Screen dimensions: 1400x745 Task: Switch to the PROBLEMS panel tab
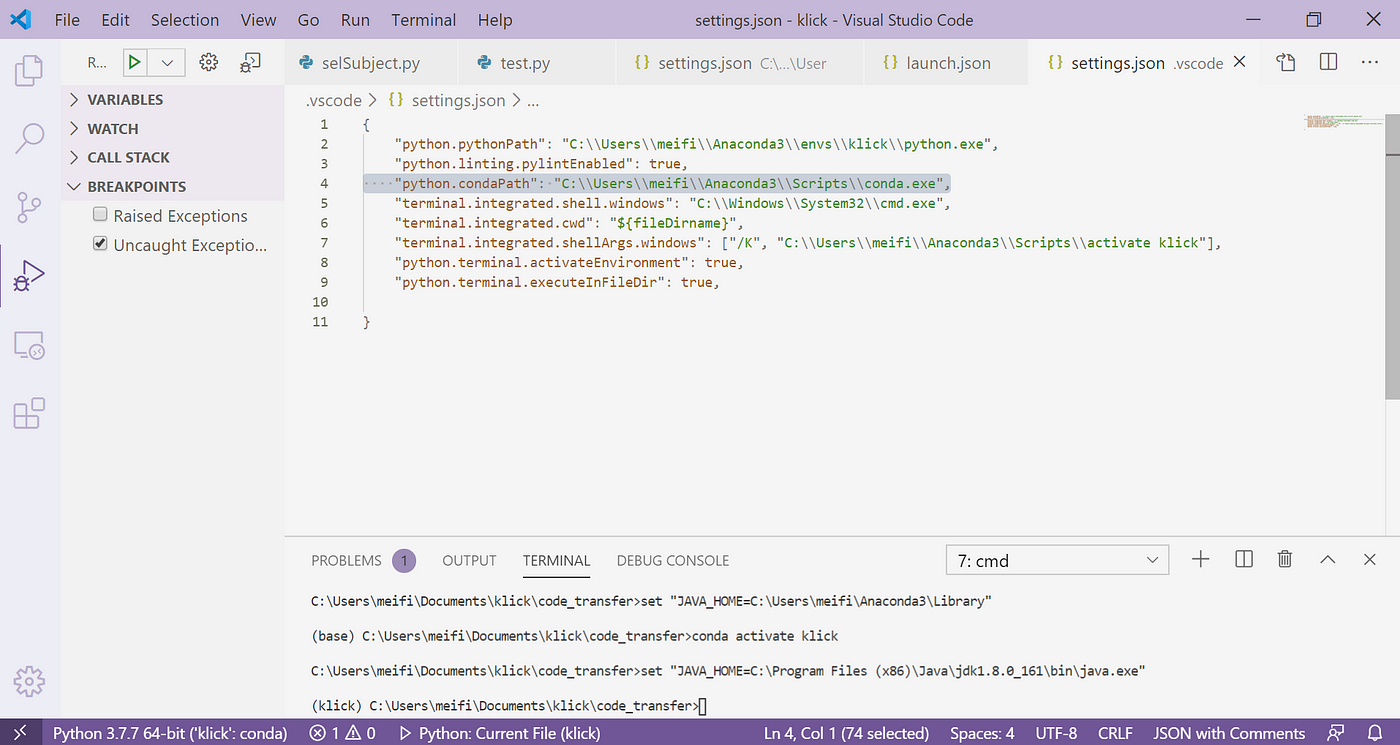point(363,560)
